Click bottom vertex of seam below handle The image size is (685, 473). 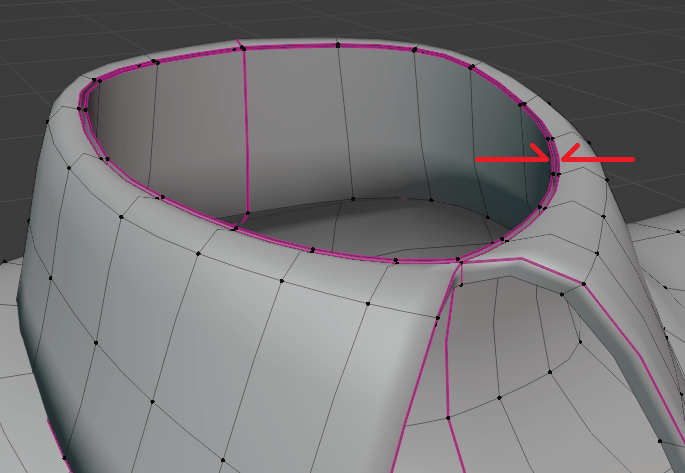pos(447,416)
